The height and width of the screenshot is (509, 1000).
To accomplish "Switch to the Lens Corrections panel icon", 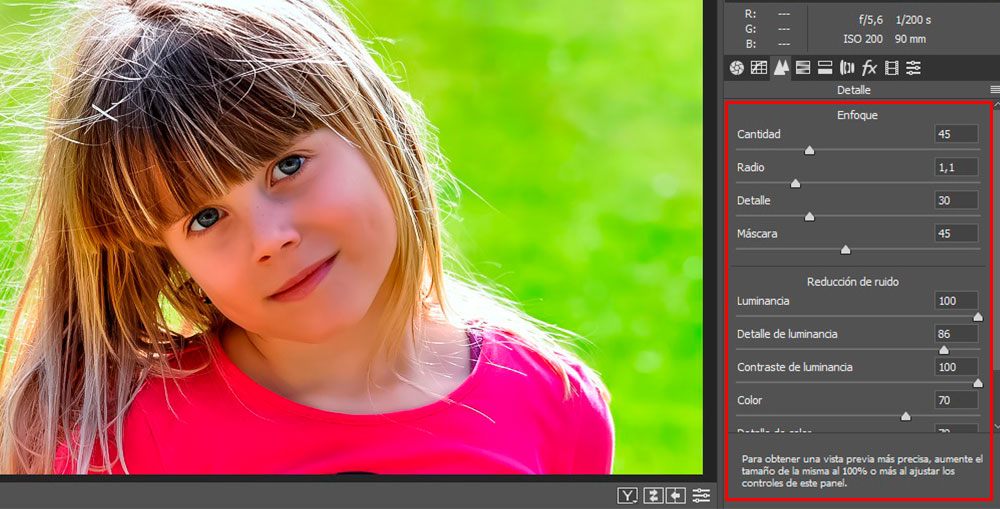I will [x=847, y=68].
